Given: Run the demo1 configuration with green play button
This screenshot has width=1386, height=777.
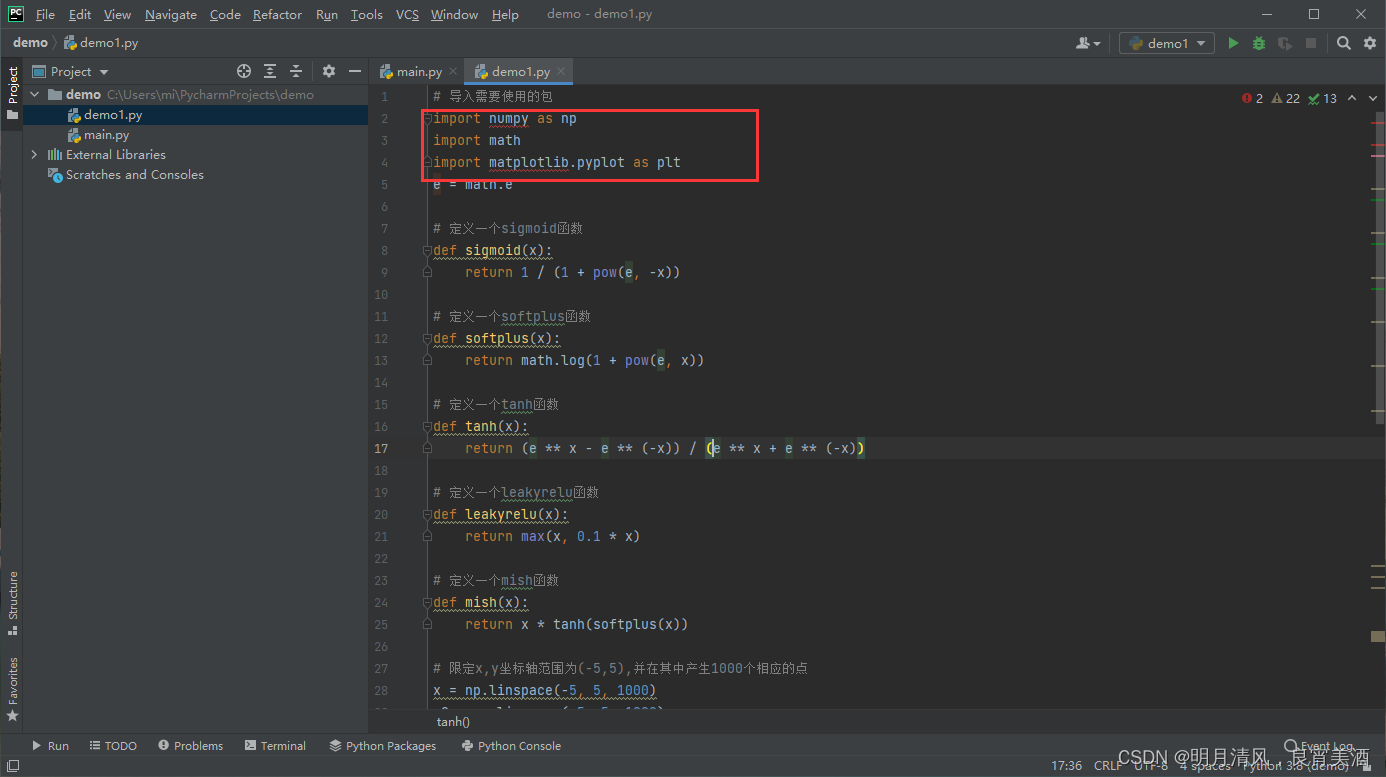Looking at the screenshot, I should (x=1233, y=43).
